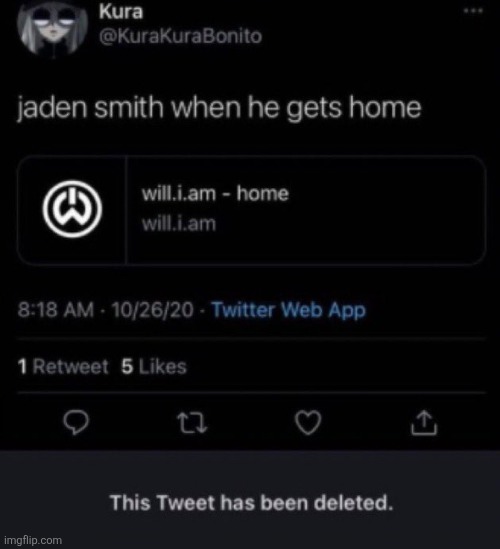Screen dimensions: 500x549
Task: View the 5 Likes list
Action: click(154, 367)
